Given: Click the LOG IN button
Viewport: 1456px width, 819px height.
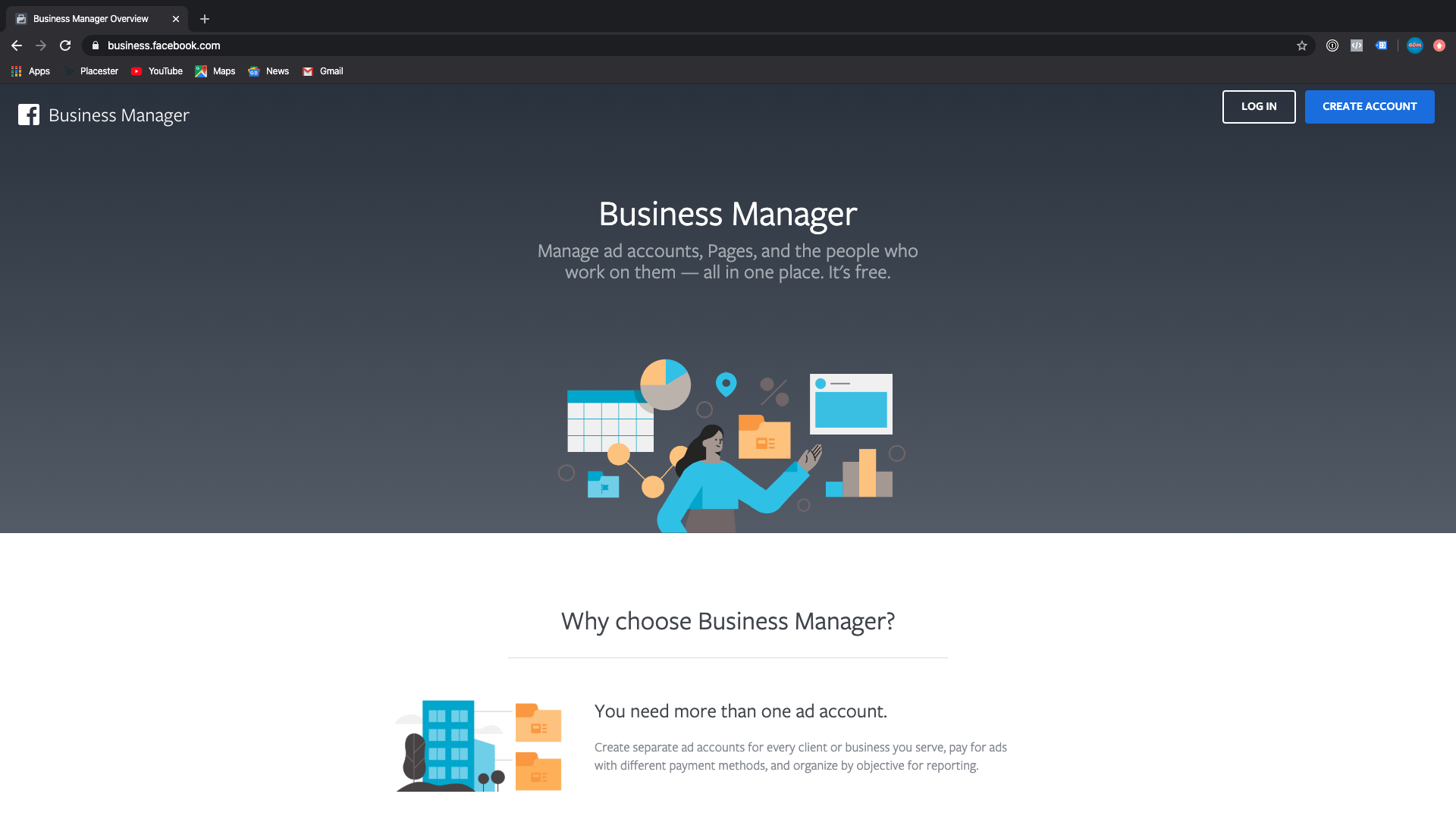Looking at the screenshot, I should point(1258,106).
